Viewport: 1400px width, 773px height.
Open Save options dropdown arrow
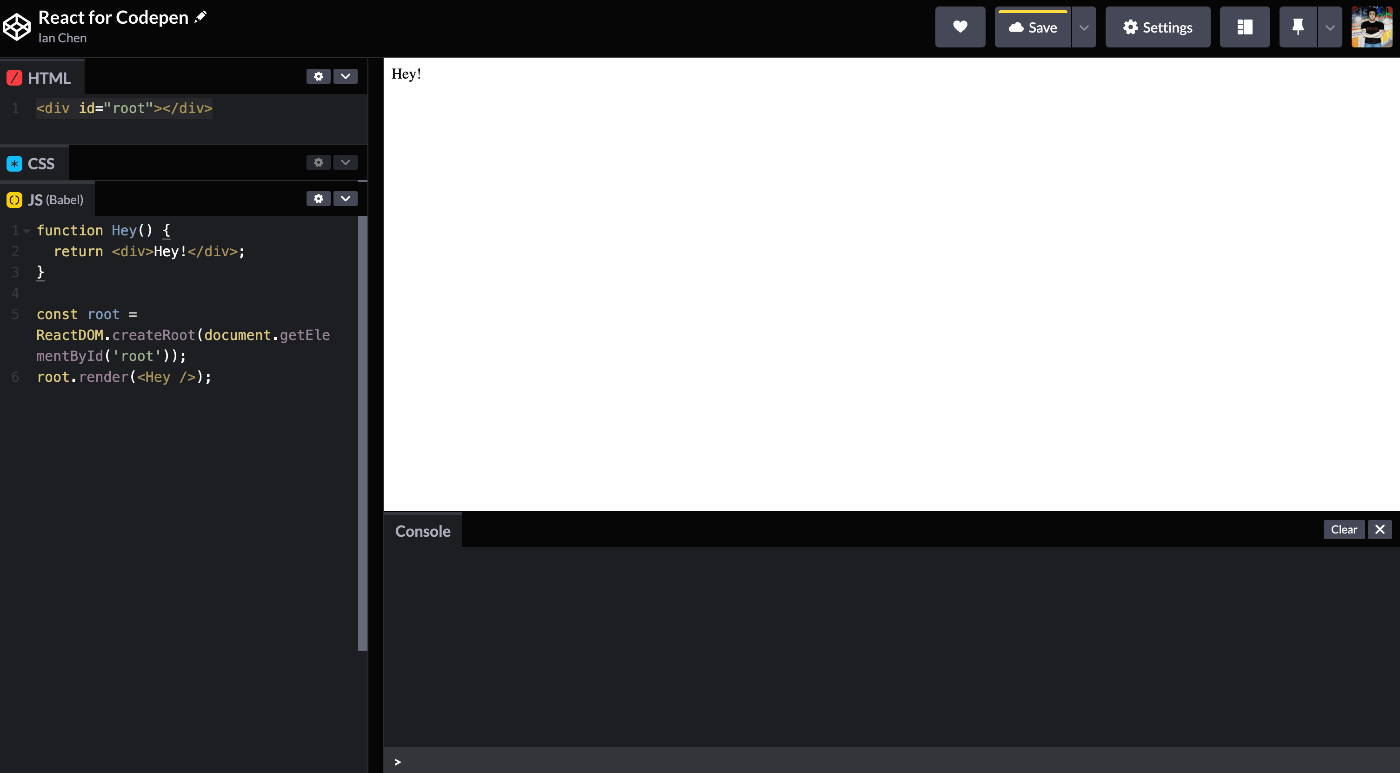[1084, 27]
